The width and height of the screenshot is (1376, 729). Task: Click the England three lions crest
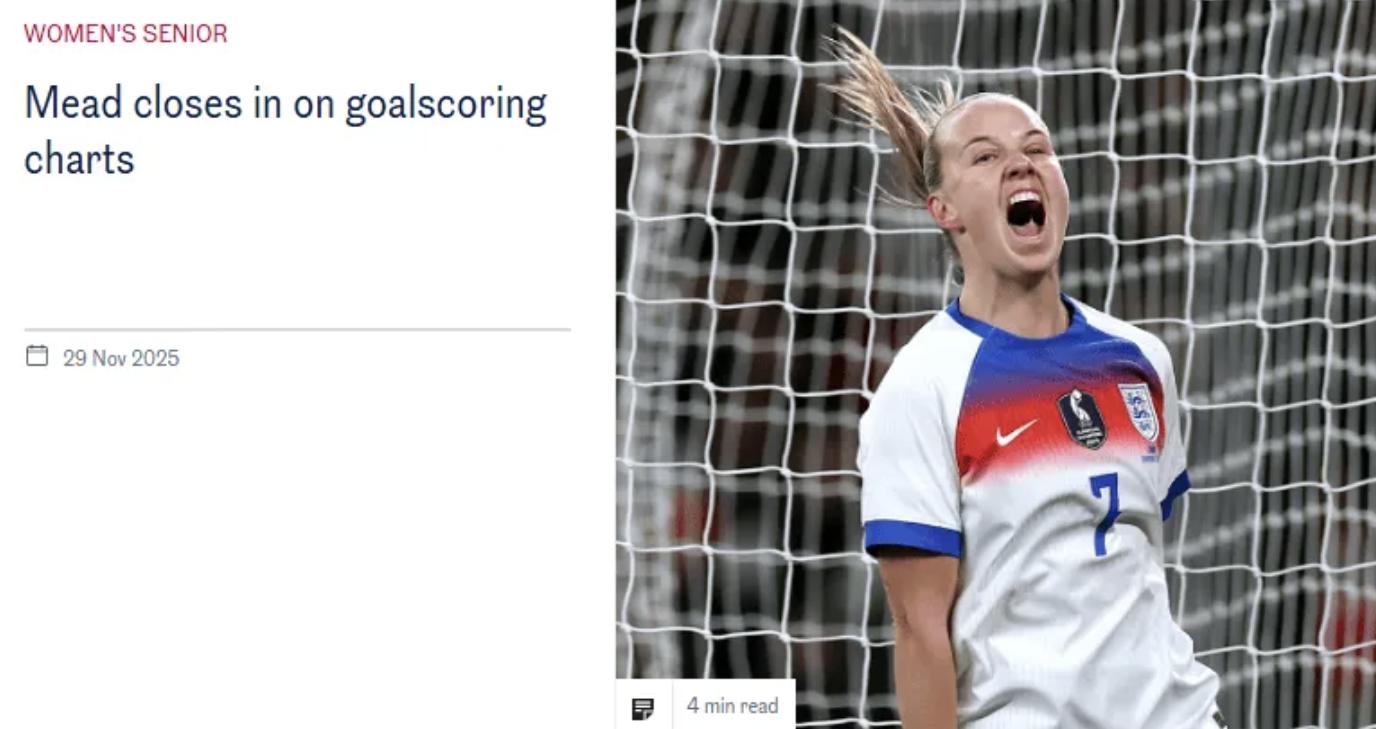tap(1138, 412)
